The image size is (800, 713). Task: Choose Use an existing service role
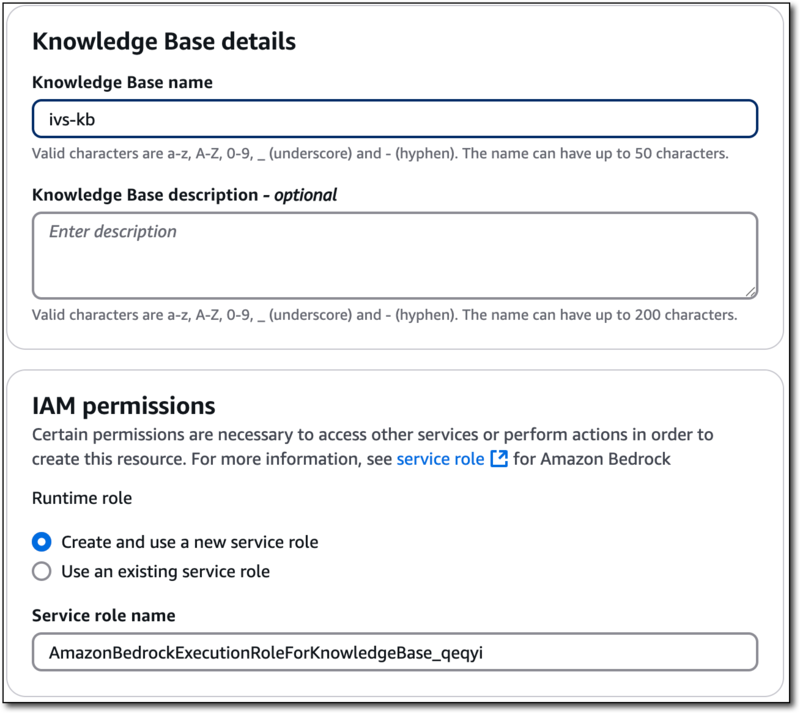click(40, 571)
